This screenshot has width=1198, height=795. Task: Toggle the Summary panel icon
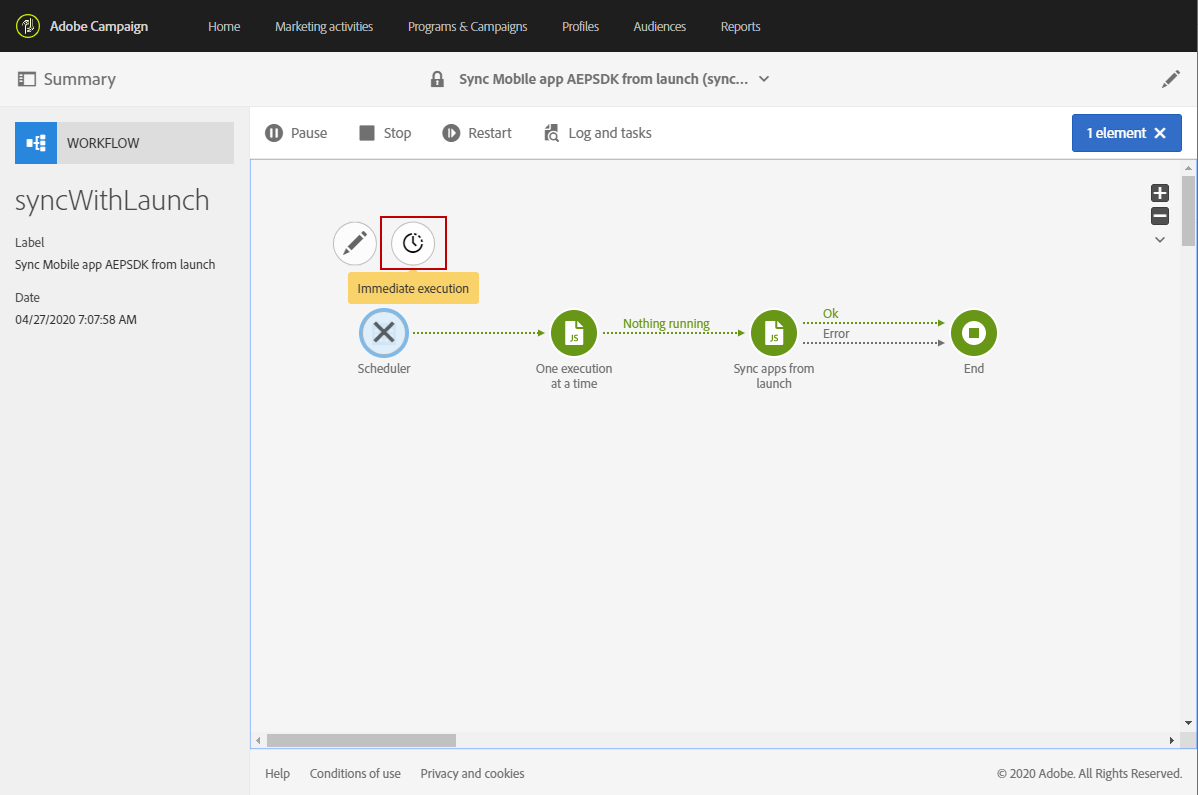27,79
